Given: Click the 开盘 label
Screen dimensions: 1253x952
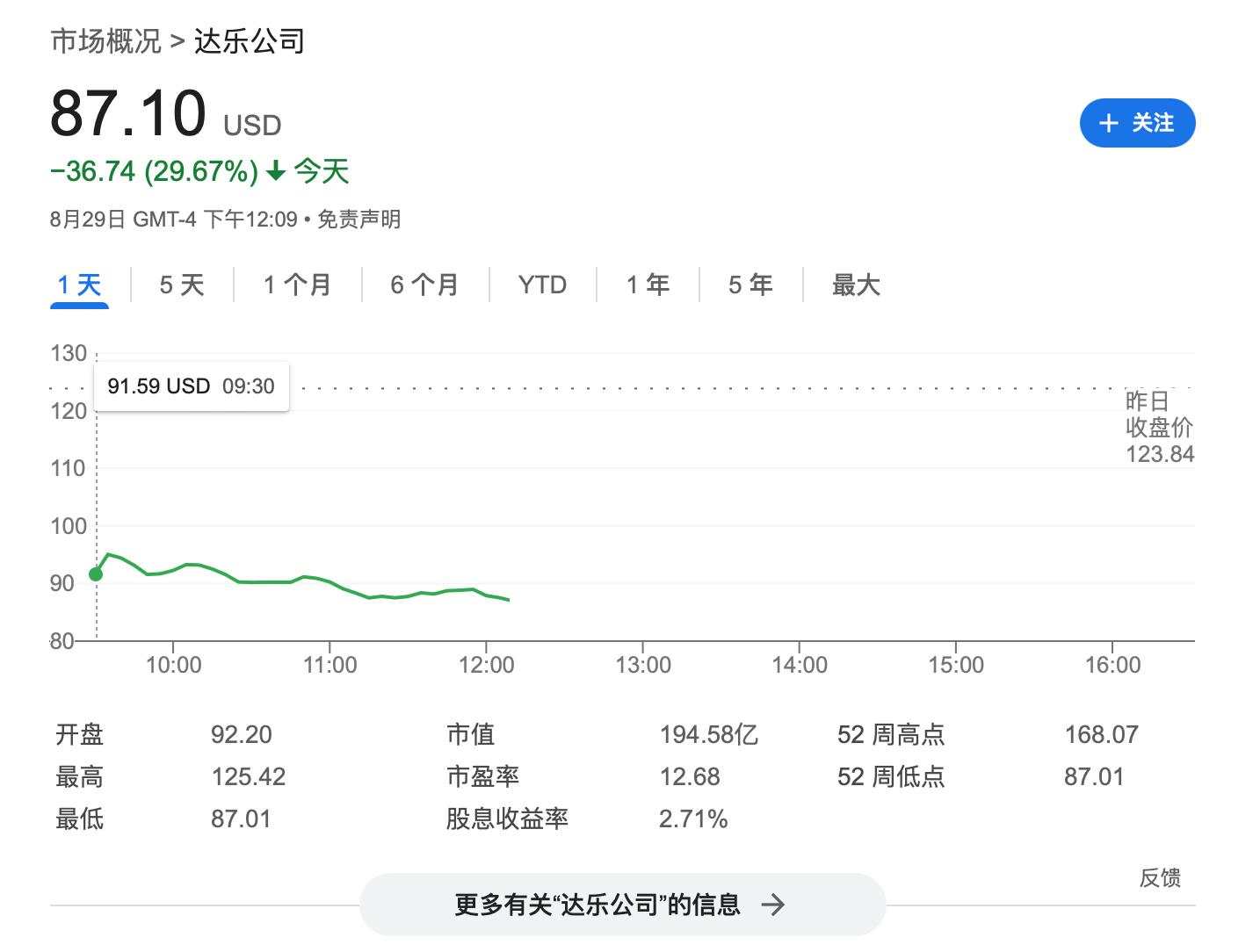Looking at the screenshot, I should pyautogui.click(x=79, y=734).
